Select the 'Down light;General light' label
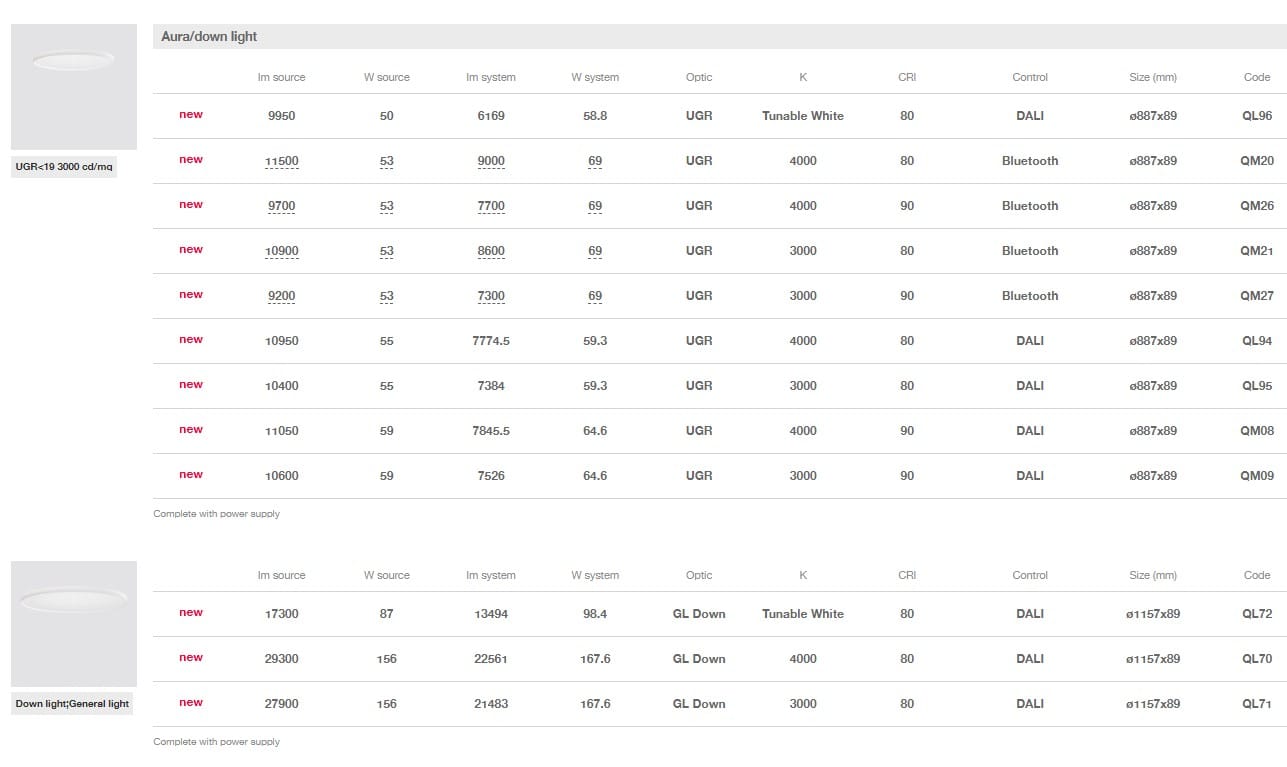 point(72,704)
